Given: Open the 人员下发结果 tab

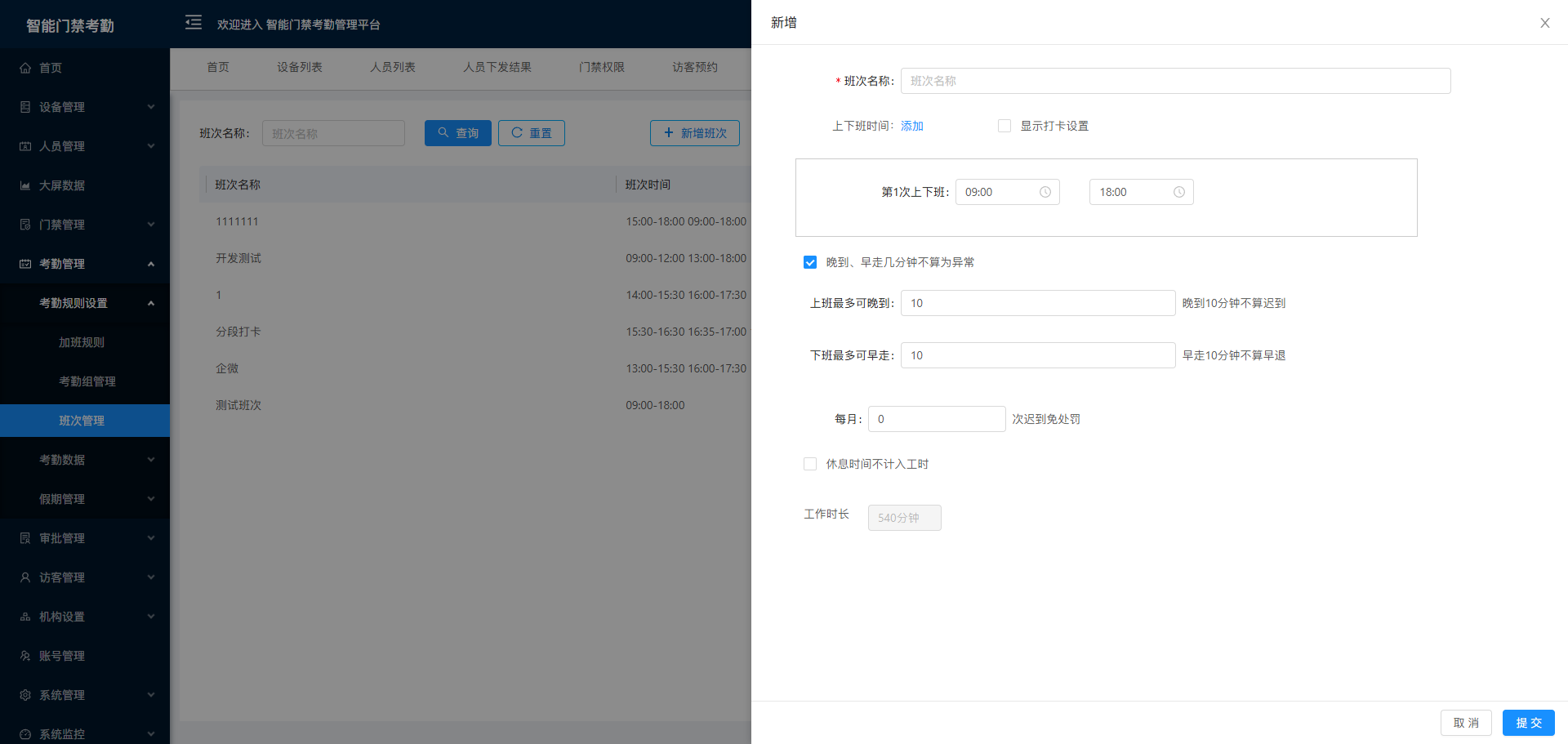Looking at the screenshot, I should coord(497,67).
